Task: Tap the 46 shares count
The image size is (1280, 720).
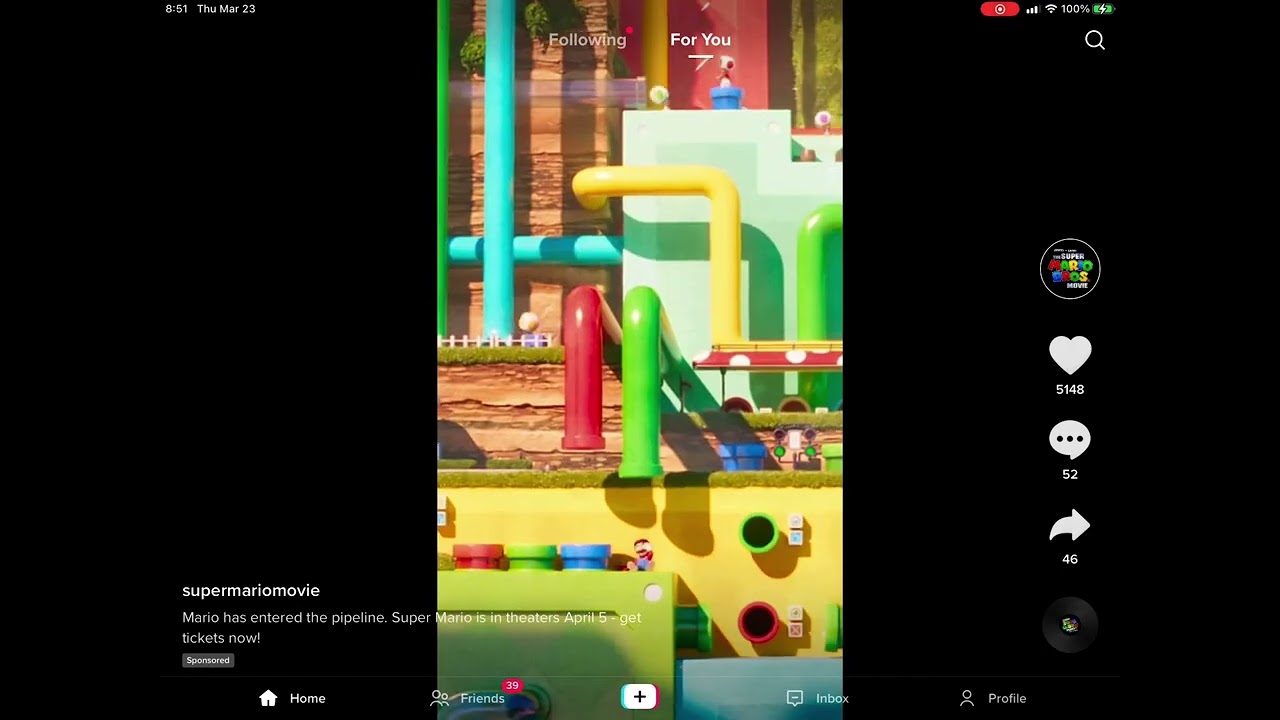Action: coord(1070,560)
